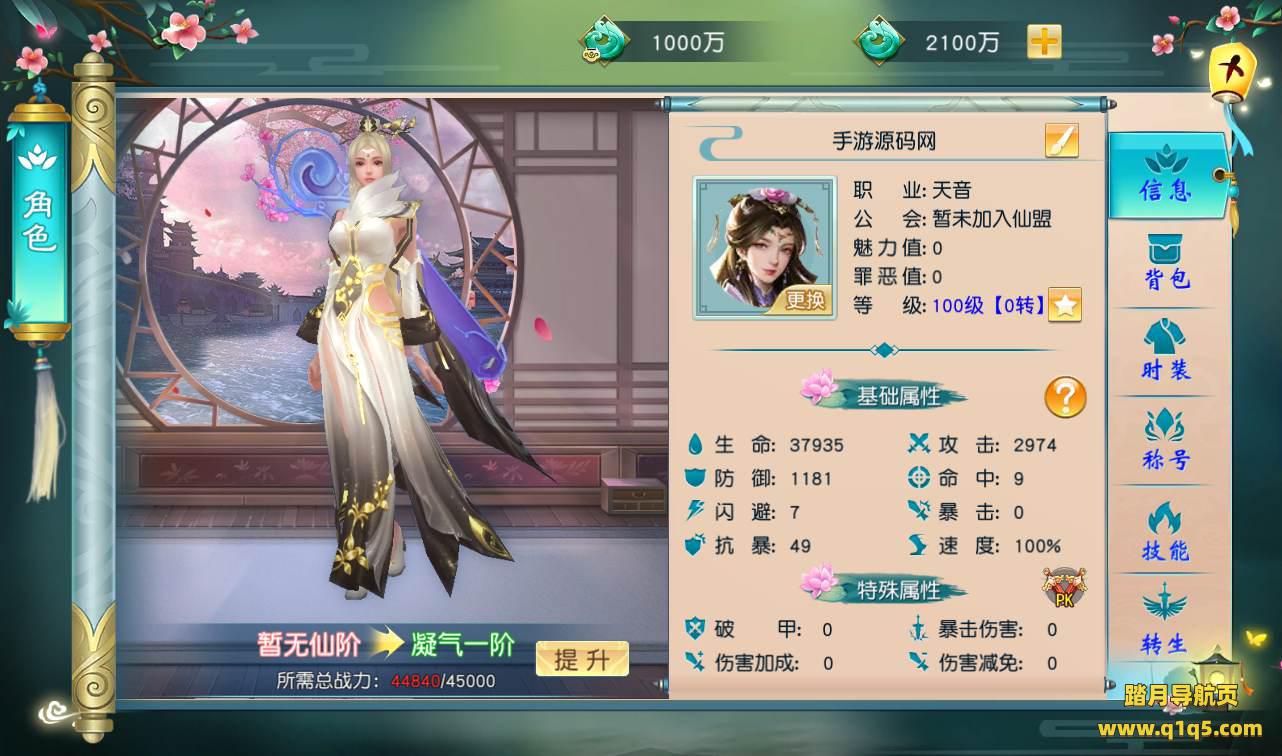Click the jade currency icon showing 2100万
The height and width of the screenshot is (756, 1282).
coord(879,42)
